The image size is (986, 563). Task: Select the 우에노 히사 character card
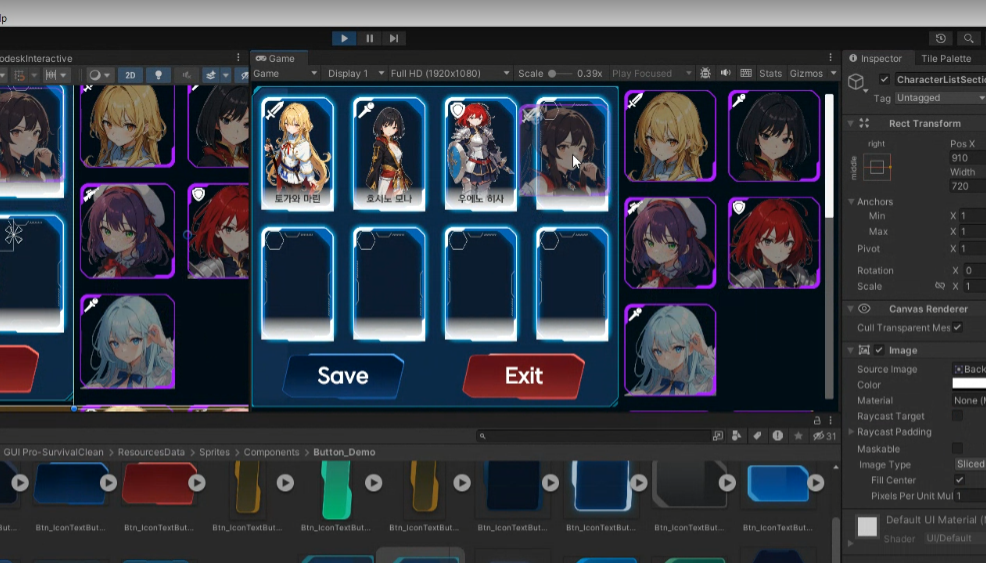click(480, 153)
